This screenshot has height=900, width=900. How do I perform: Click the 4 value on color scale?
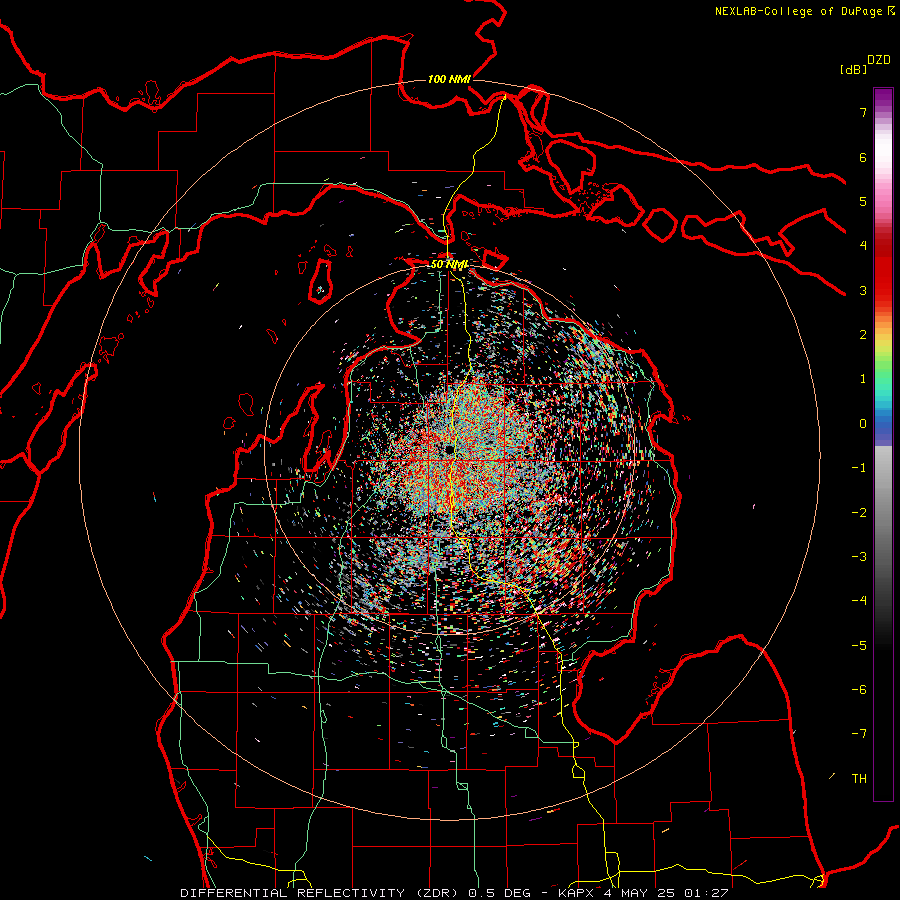tap(863, 246)
